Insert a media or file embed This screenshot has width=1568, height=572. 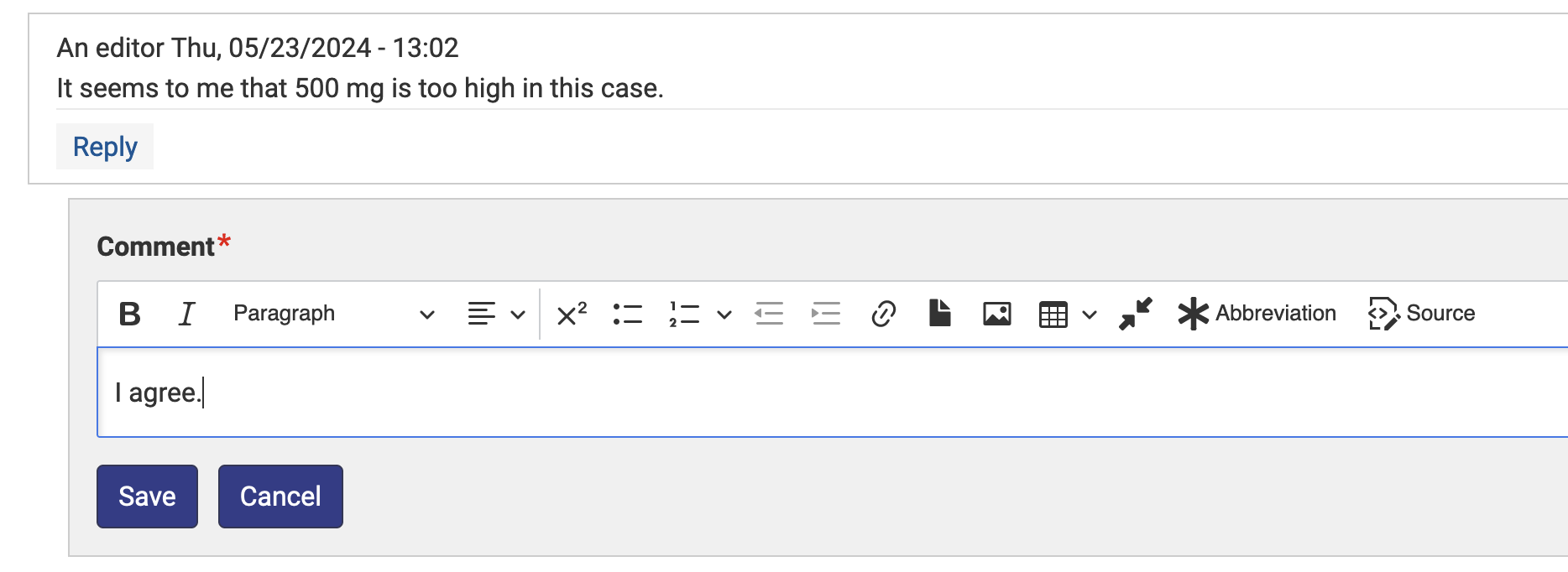pos(939,314)
